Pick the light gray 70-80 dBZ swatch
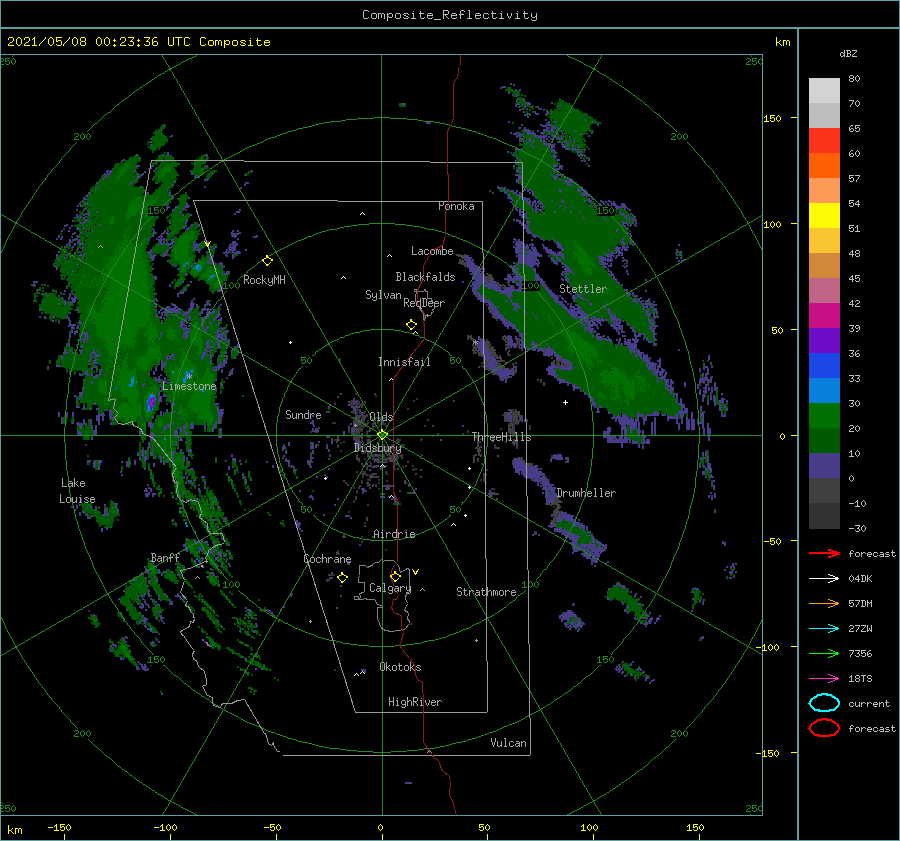 click(x=824, y=91)
